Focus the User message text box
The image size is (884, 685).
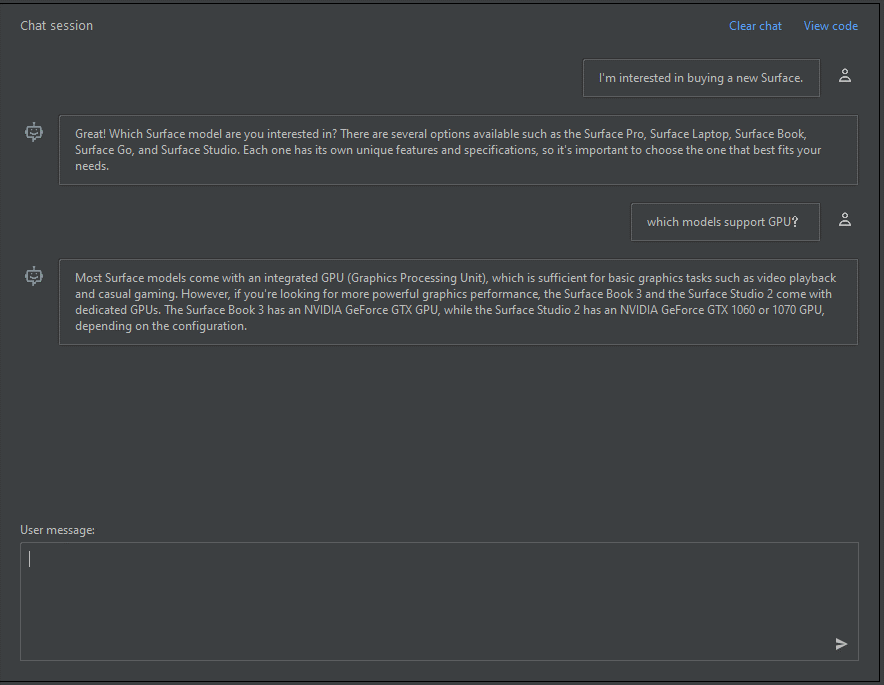click(439, 601)
